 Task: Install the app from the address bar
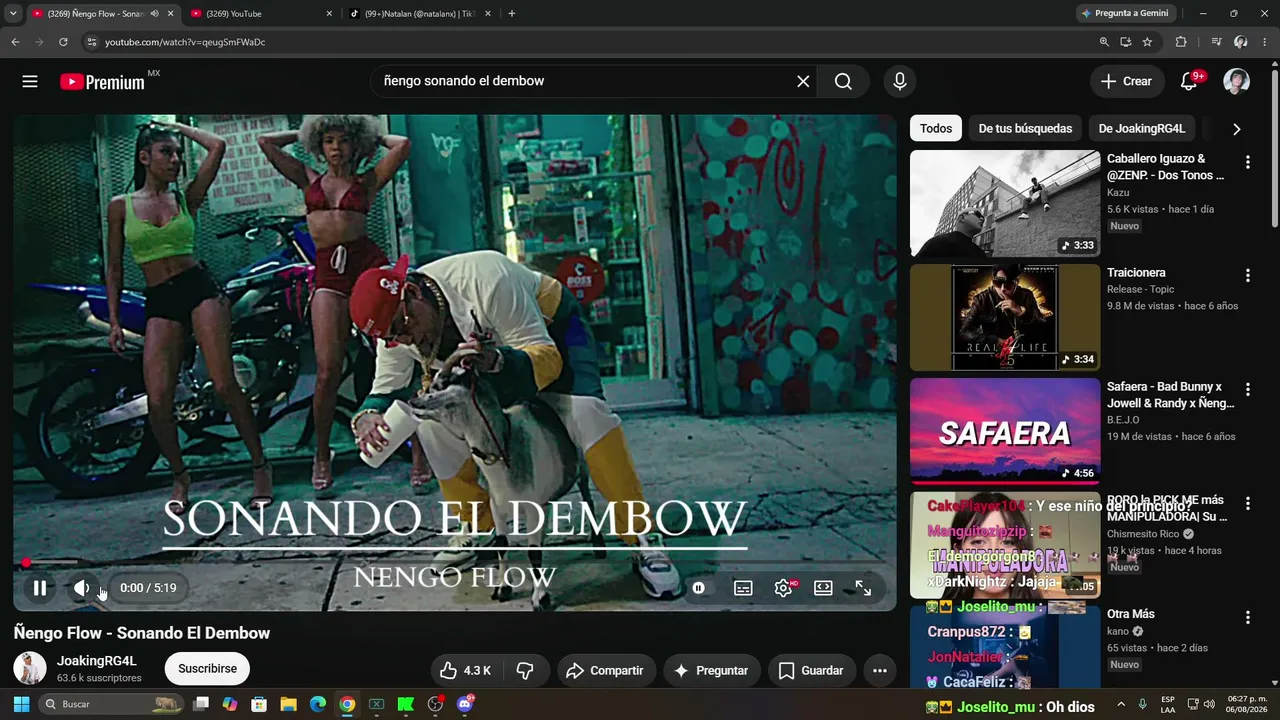tap(1126, 42)
